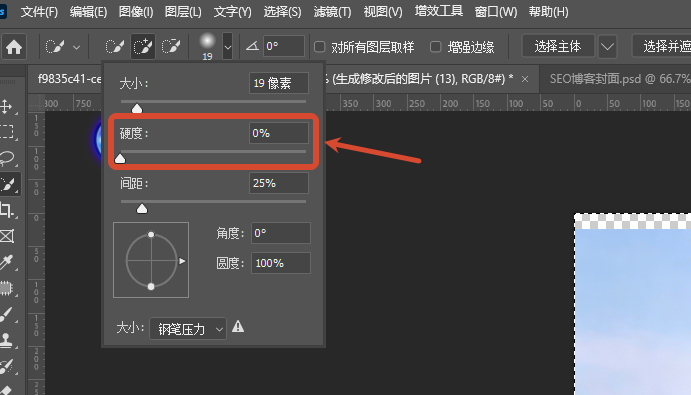Open the 滤镜(T) menu

(332, 12)
